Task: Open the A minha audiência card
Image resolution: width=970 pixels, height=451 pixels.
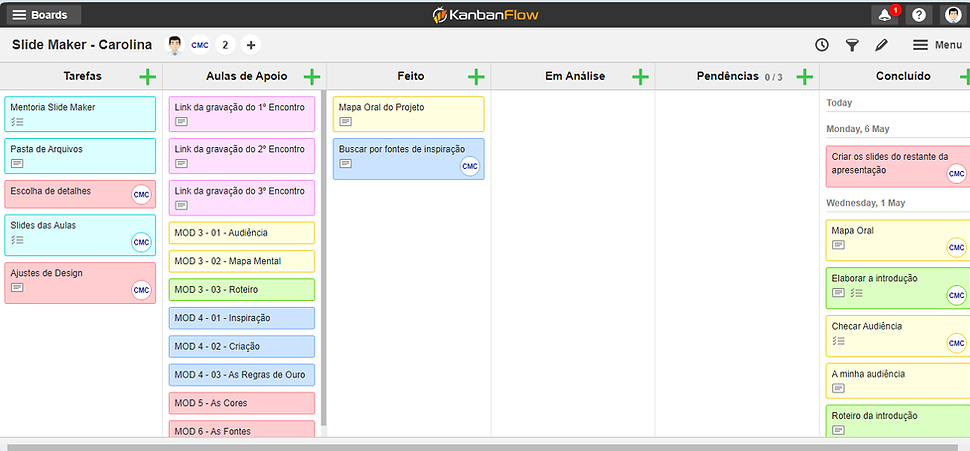Action: 898,381
